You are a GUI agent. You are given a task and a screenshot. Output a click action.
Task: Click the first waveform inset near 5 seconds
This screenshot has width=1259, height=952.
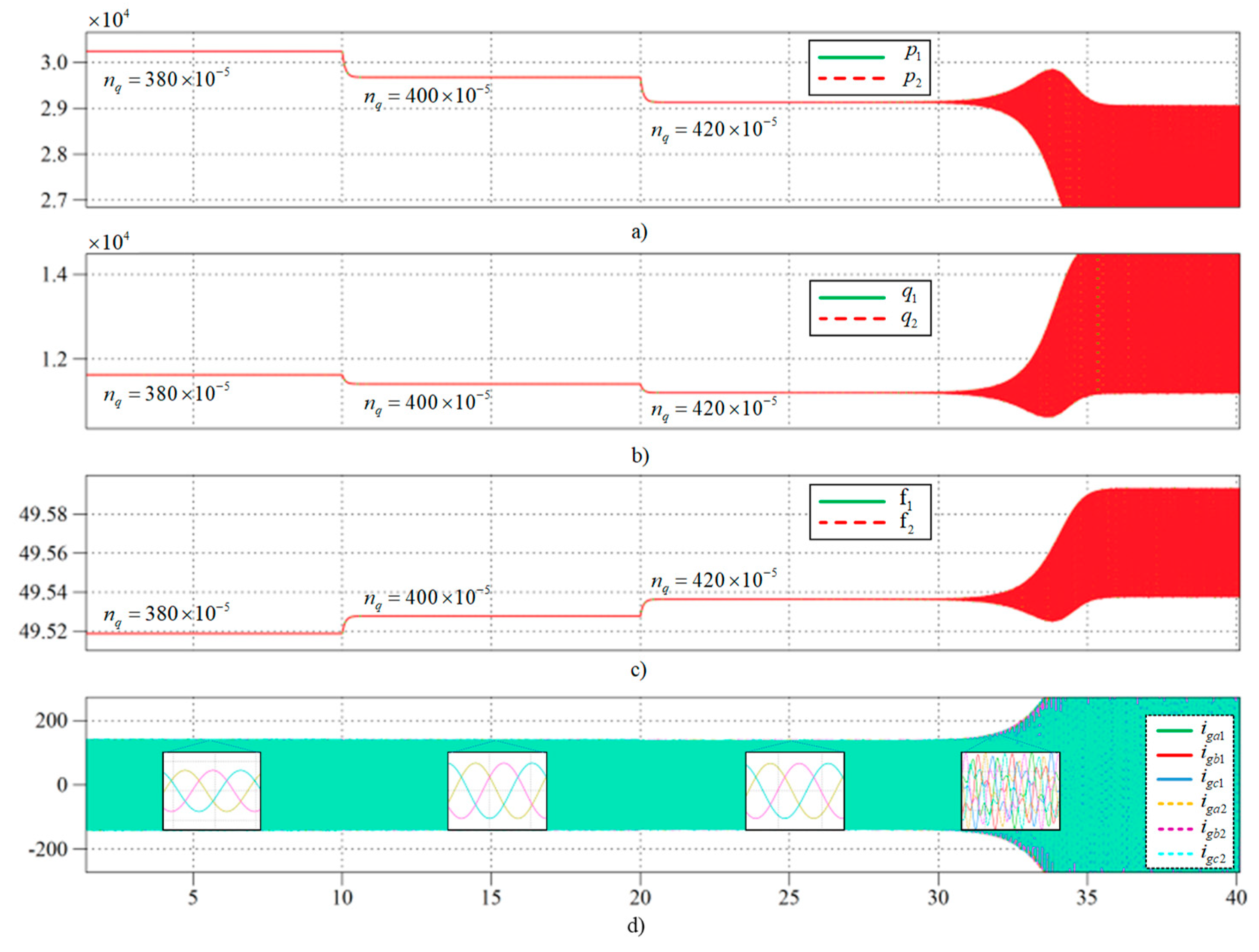[x=212, y=791]
